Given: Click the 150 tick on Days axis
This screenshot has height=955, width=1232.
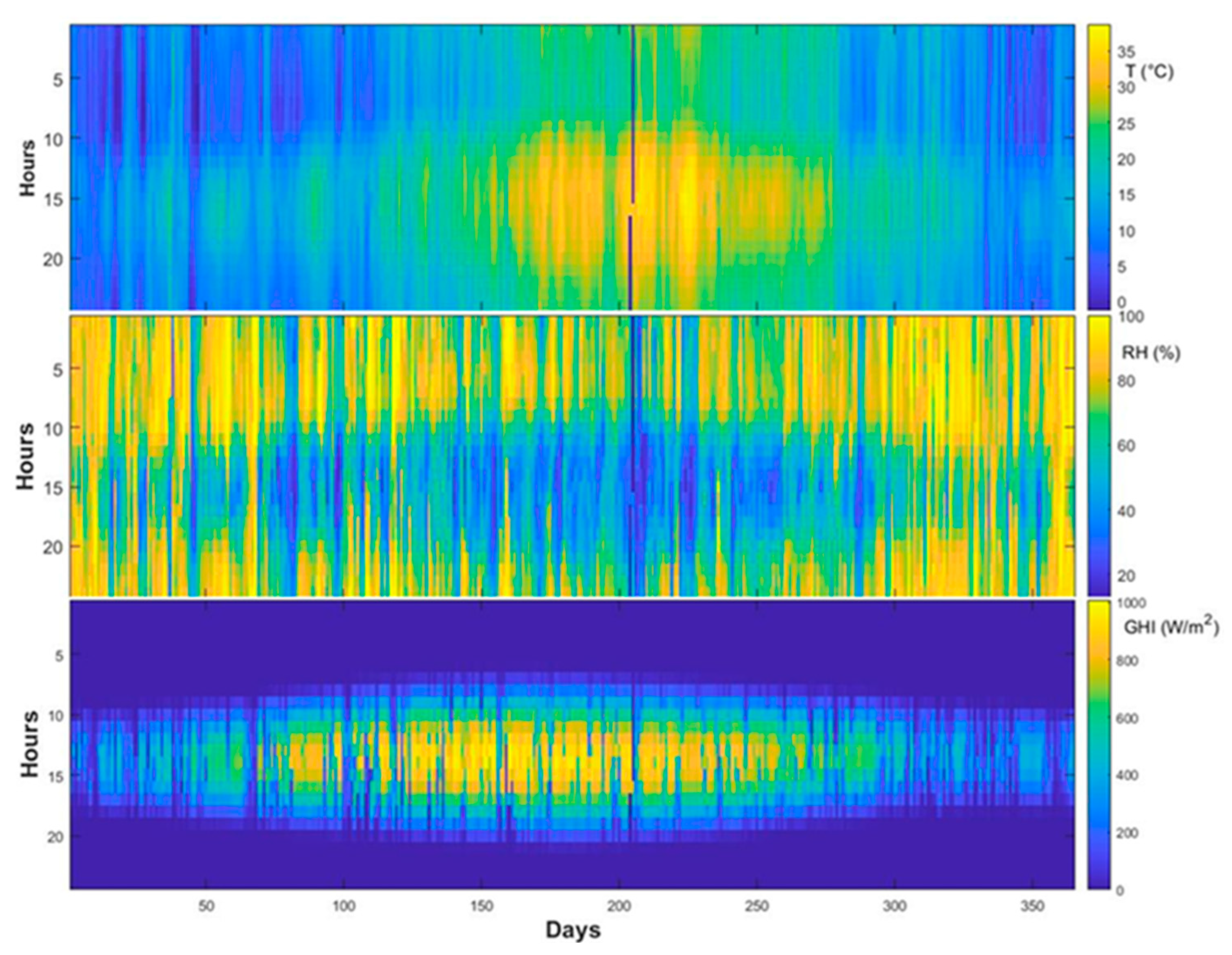Looking at the screenshot, I should tap(481, 906).
